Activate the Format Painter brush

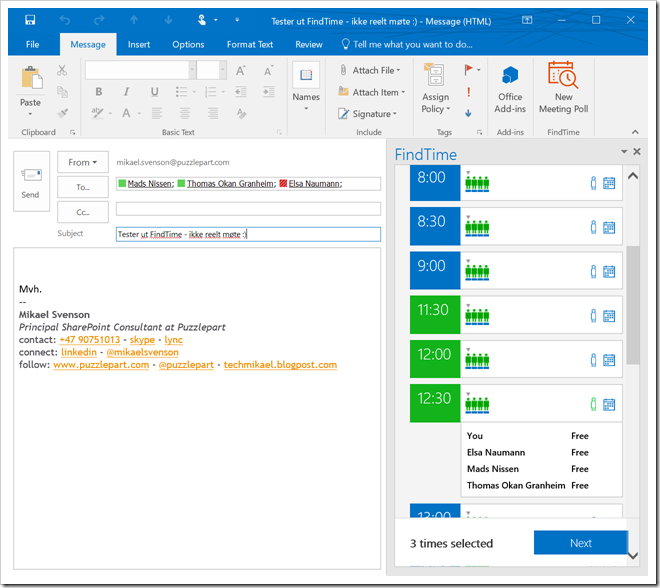[x=62, y=113]
